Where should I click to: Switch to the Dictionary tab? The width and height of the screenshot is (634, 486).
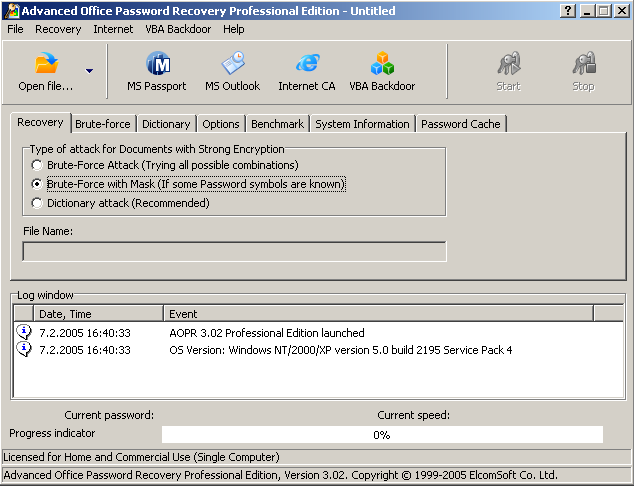click(x=166, y=124)
